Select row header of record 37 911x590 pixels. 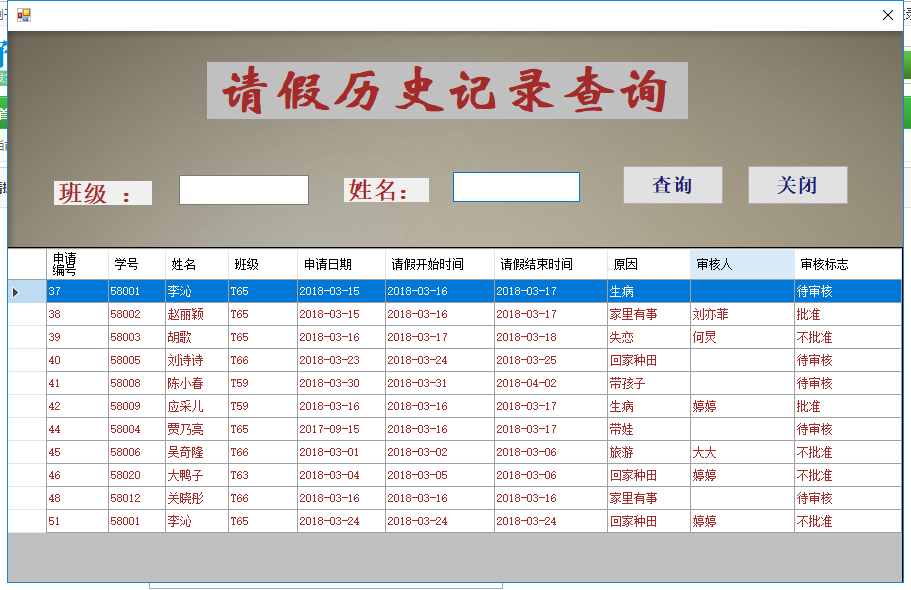26,292
